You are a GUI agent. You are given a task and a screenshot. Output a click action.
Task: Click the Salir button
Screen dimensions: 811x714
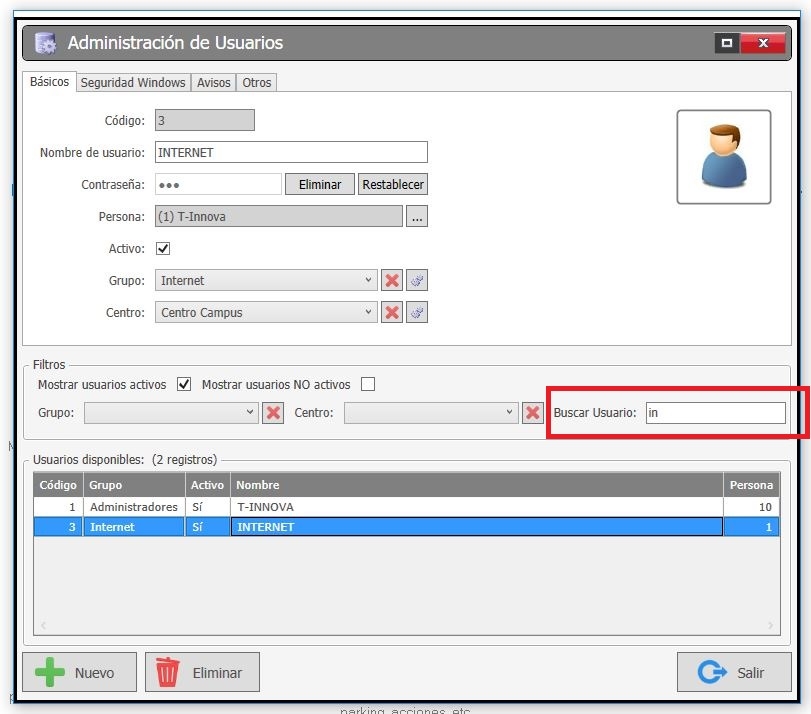coord(734,673)
